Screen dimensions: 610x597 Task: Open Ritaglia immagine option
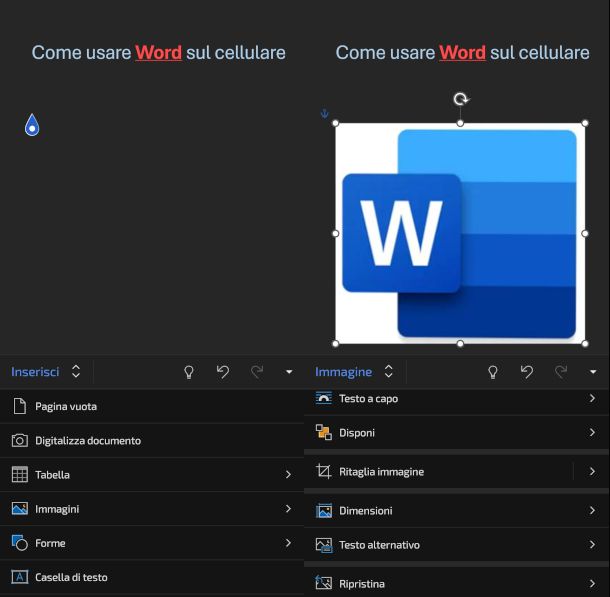tap(457, 472)
